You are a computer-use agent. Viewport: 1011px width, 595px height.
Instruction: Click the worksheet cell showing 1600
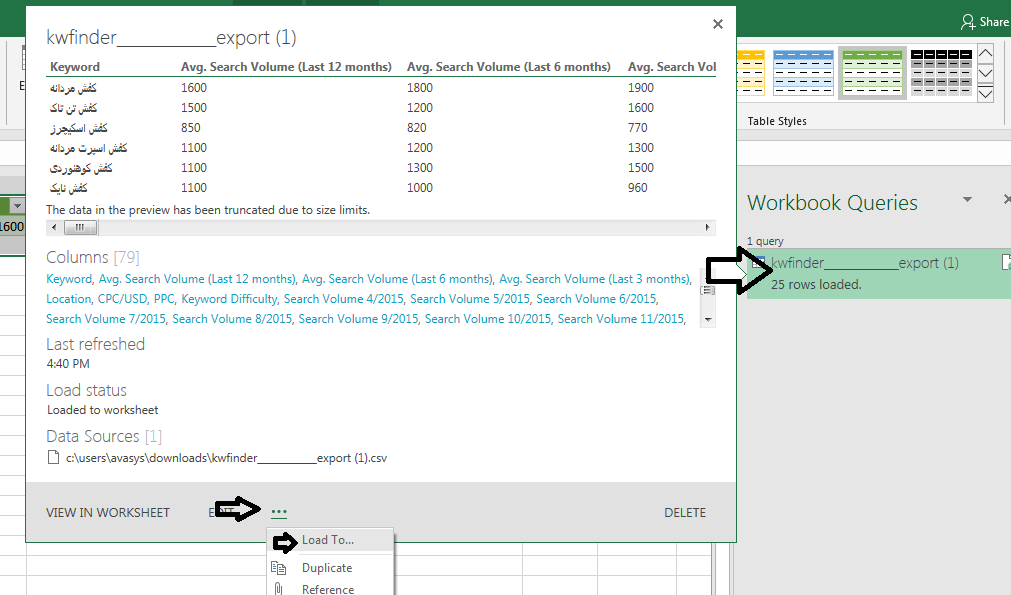click(x=12, y=227)
